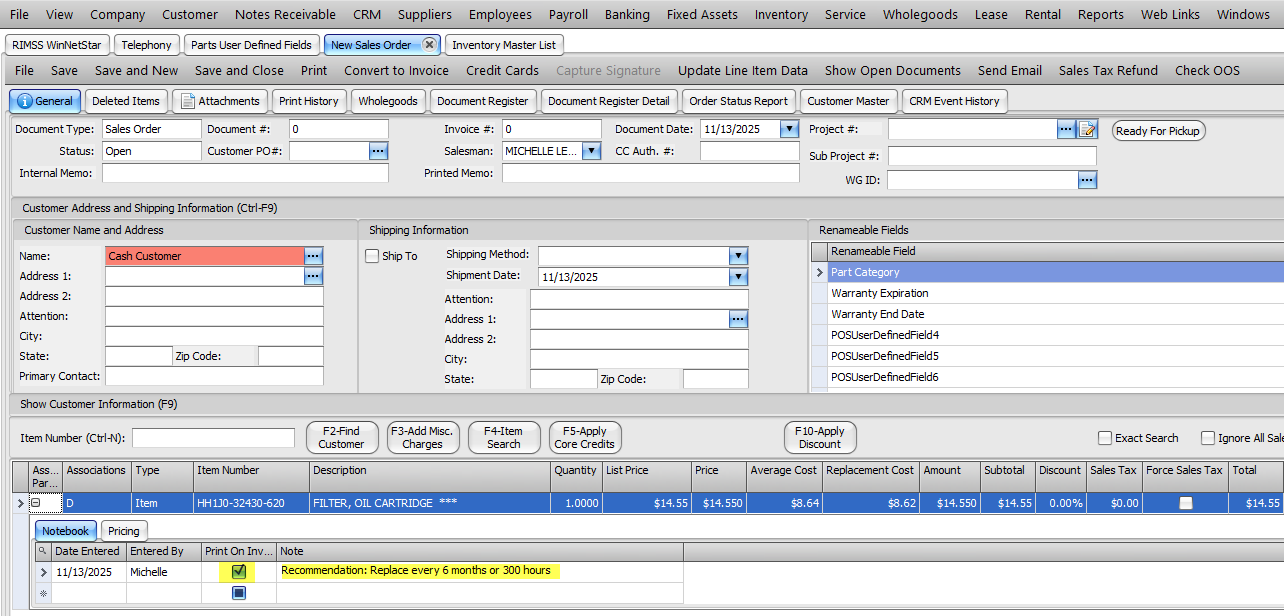Open the Notes Receivable menu

coord(285,14)
